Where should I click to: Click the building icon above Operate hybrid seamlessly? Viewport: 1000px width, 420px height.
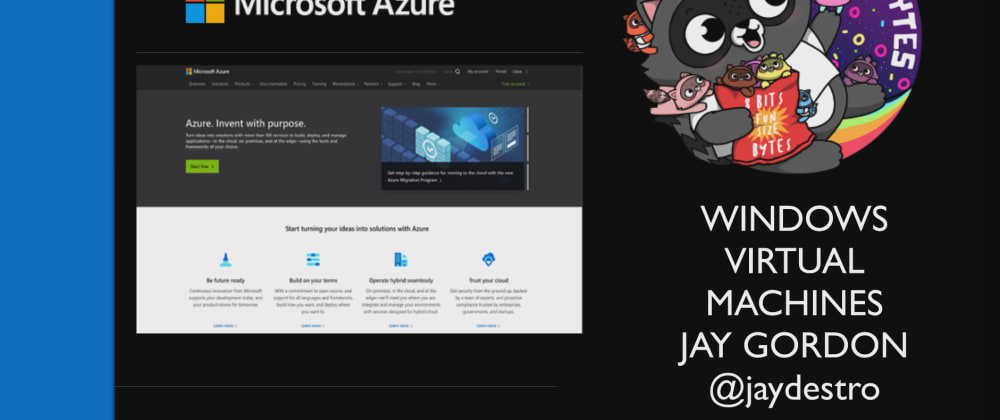point(401,259)
